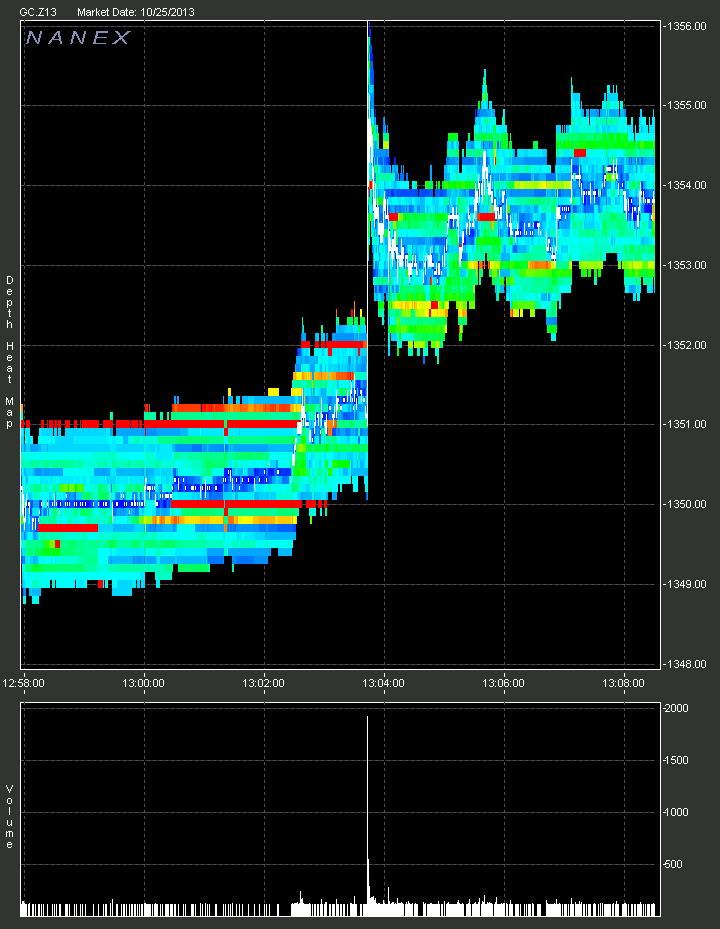Click the 13:06:00 time axis label
The height and width of the screenshot is (929, 720).
pos(503,683)
